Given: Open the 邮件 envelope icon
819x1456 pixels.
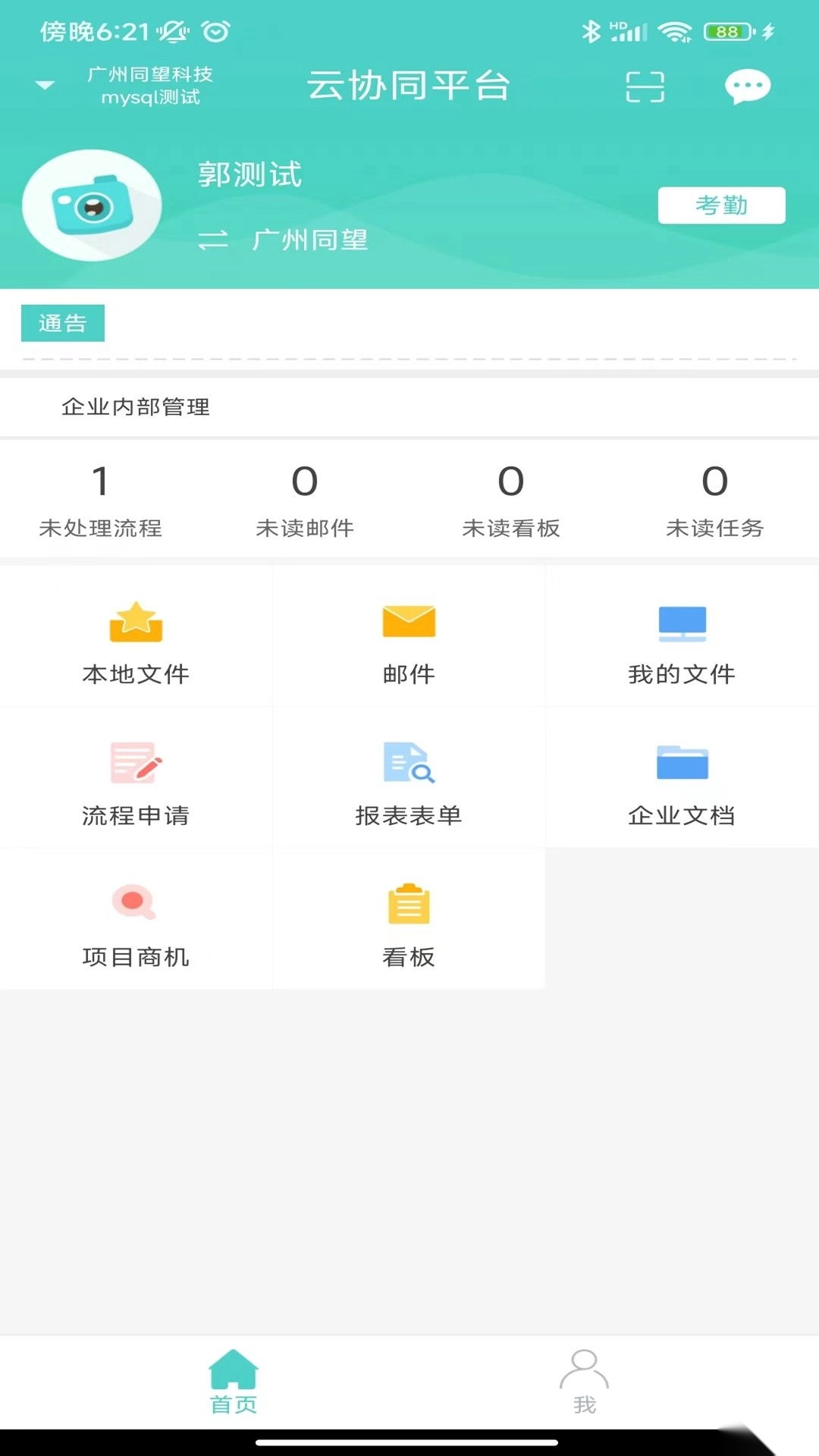Looking at the screenshot, I should click(409, 623).
